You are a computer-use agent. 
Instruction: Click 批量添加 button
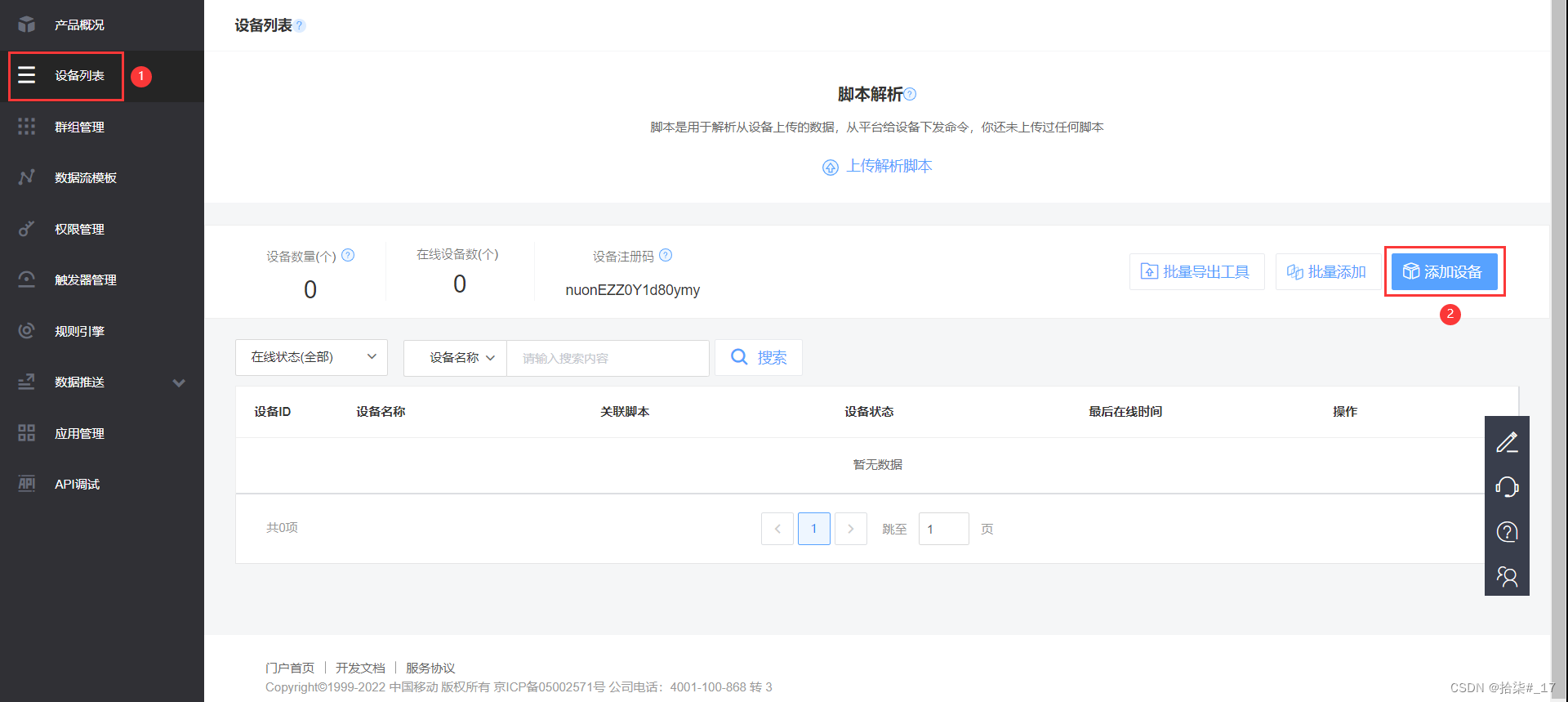pos(1328,271)
